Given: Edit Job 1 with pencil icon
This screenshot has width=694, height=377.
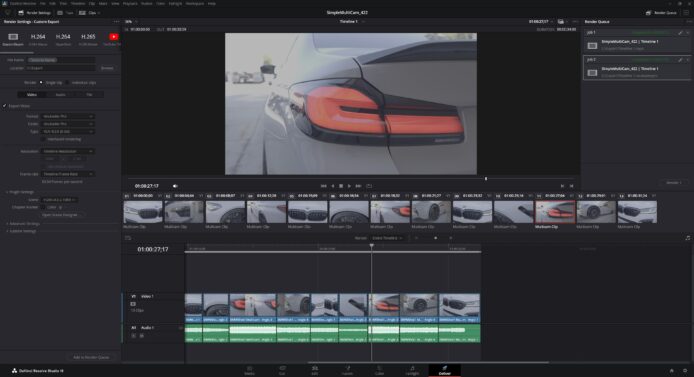Looking at the screenshot, I should pyautogui.click(x=680, y=33).
